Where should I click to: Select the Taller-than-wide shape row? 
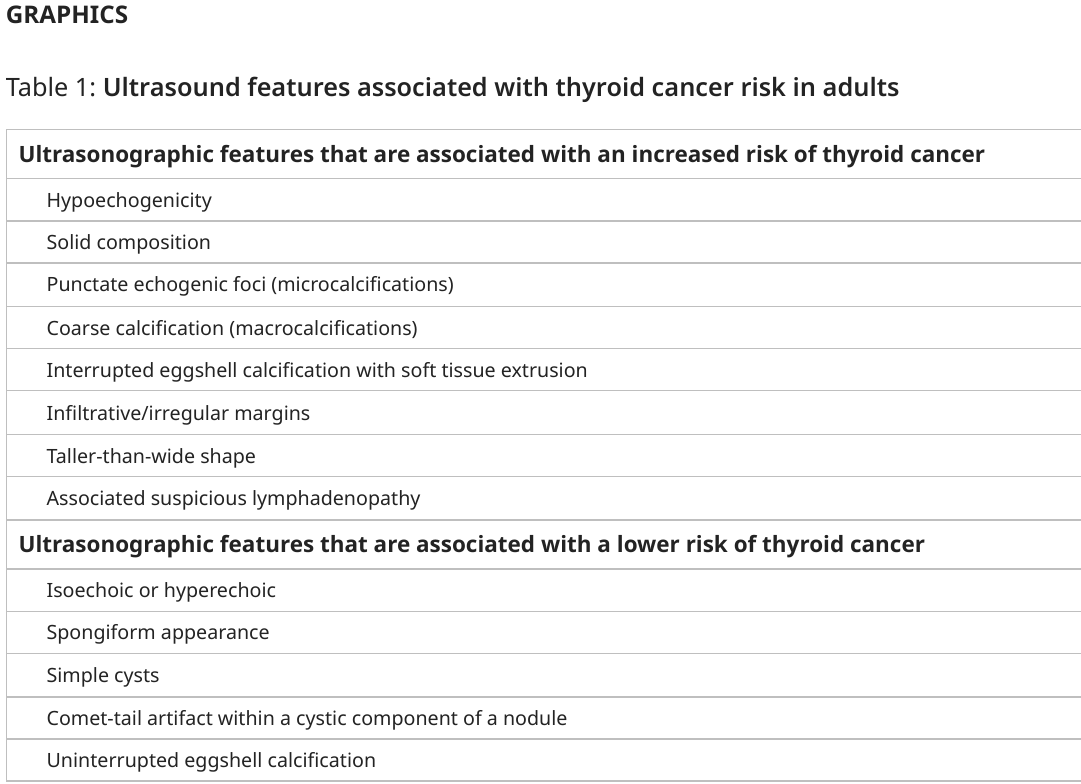(544, 455)
